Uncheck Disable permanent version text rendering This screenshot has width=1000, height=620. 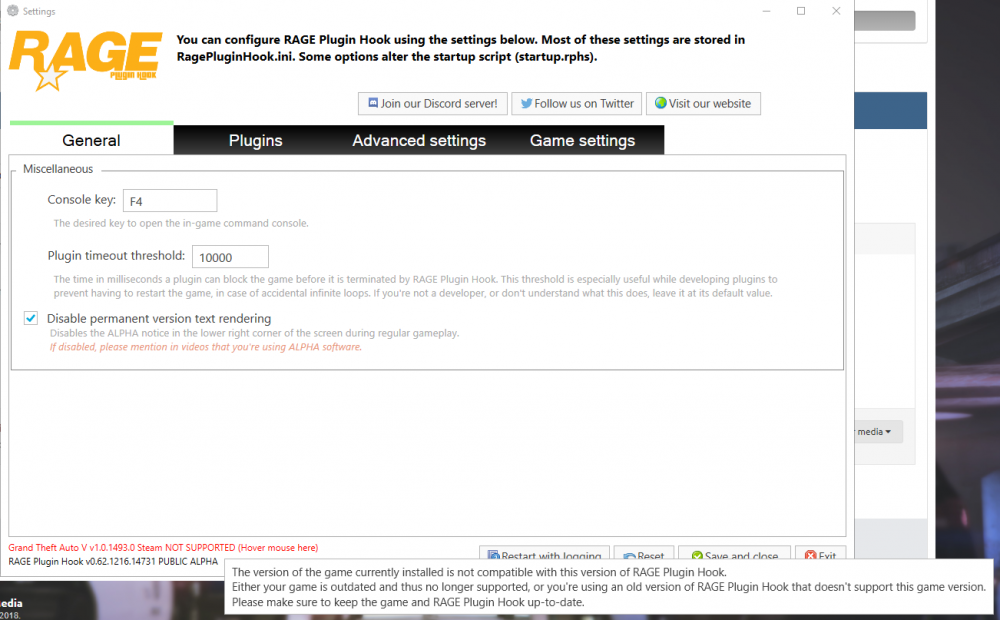pos(31,317)
